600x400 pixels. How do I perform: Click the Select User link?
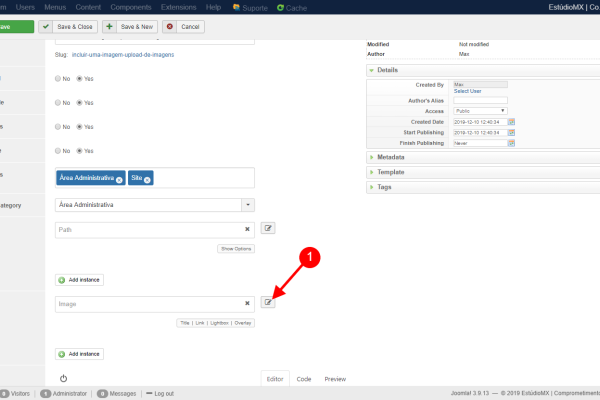pyautogui.click(x=468, y=90)
